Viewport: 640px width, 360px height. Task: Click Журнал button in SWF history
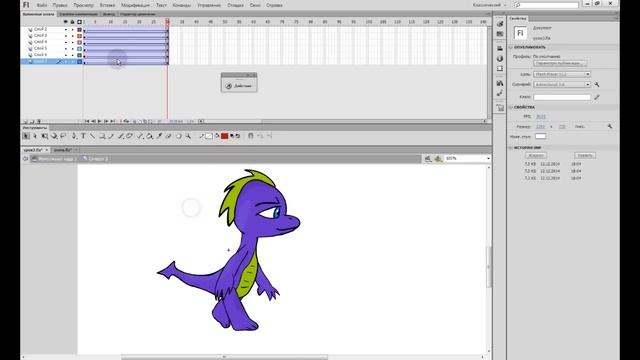tap(536, 156)
